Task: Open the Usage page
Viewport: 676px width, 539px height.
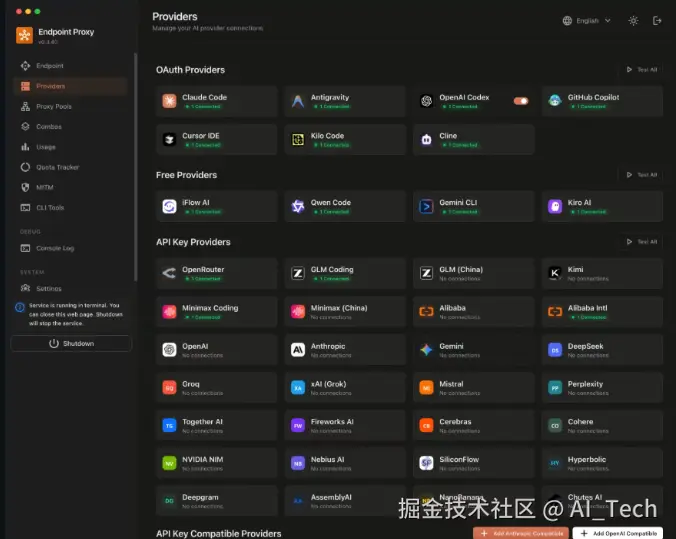Action: click(x=70, y=147)
